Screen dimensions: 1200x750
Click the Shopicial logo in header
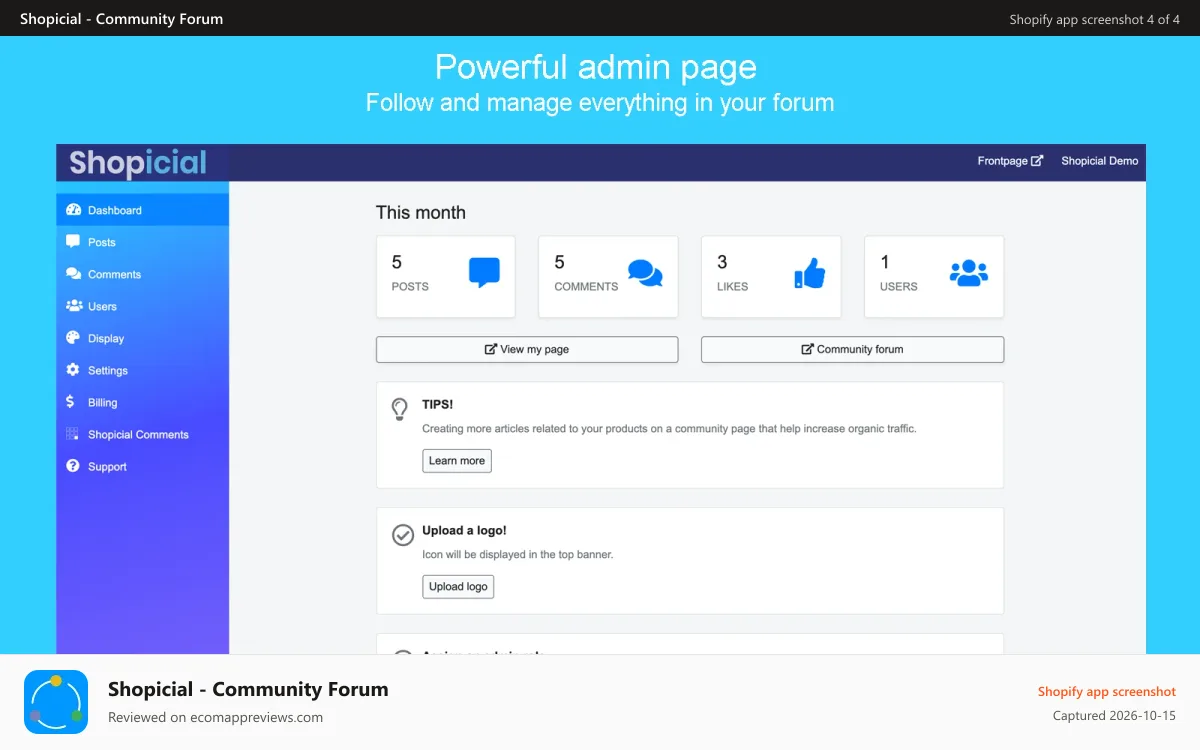[138, 163]
